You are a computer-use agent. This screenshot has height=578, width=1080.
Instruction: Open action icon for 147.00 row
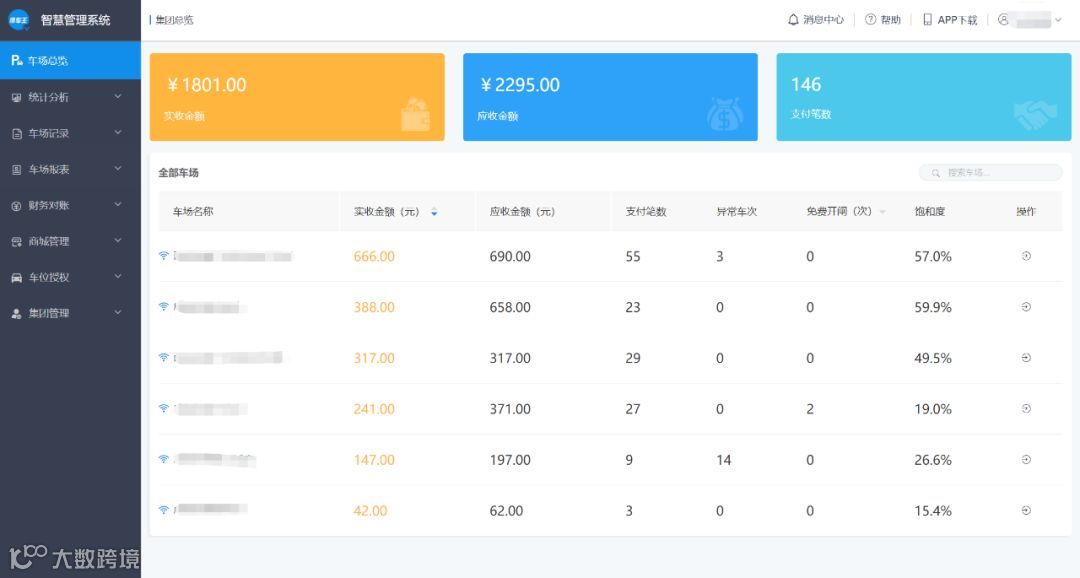pyautogui.click(x=1026, y=460)
